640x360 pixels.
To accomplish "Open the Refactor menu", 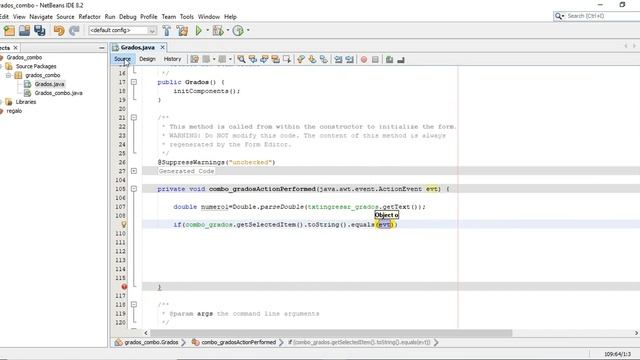I will (x=89, y=17).
